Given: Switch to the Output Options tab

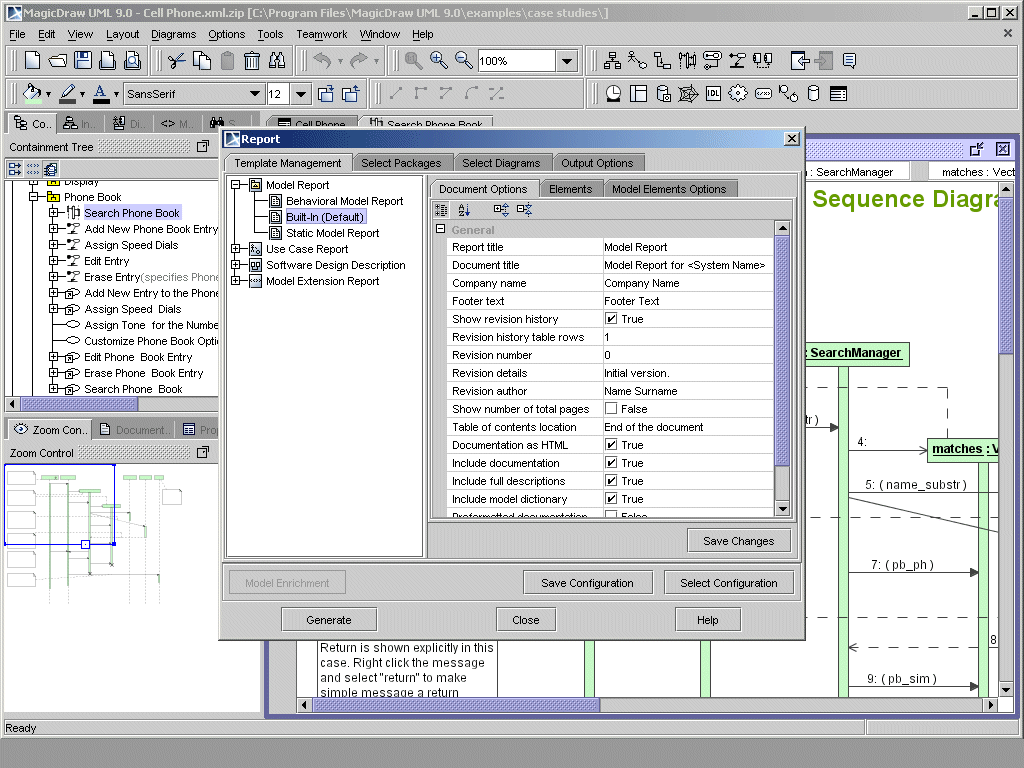Looking at the screenshot, I should [597, 163].
